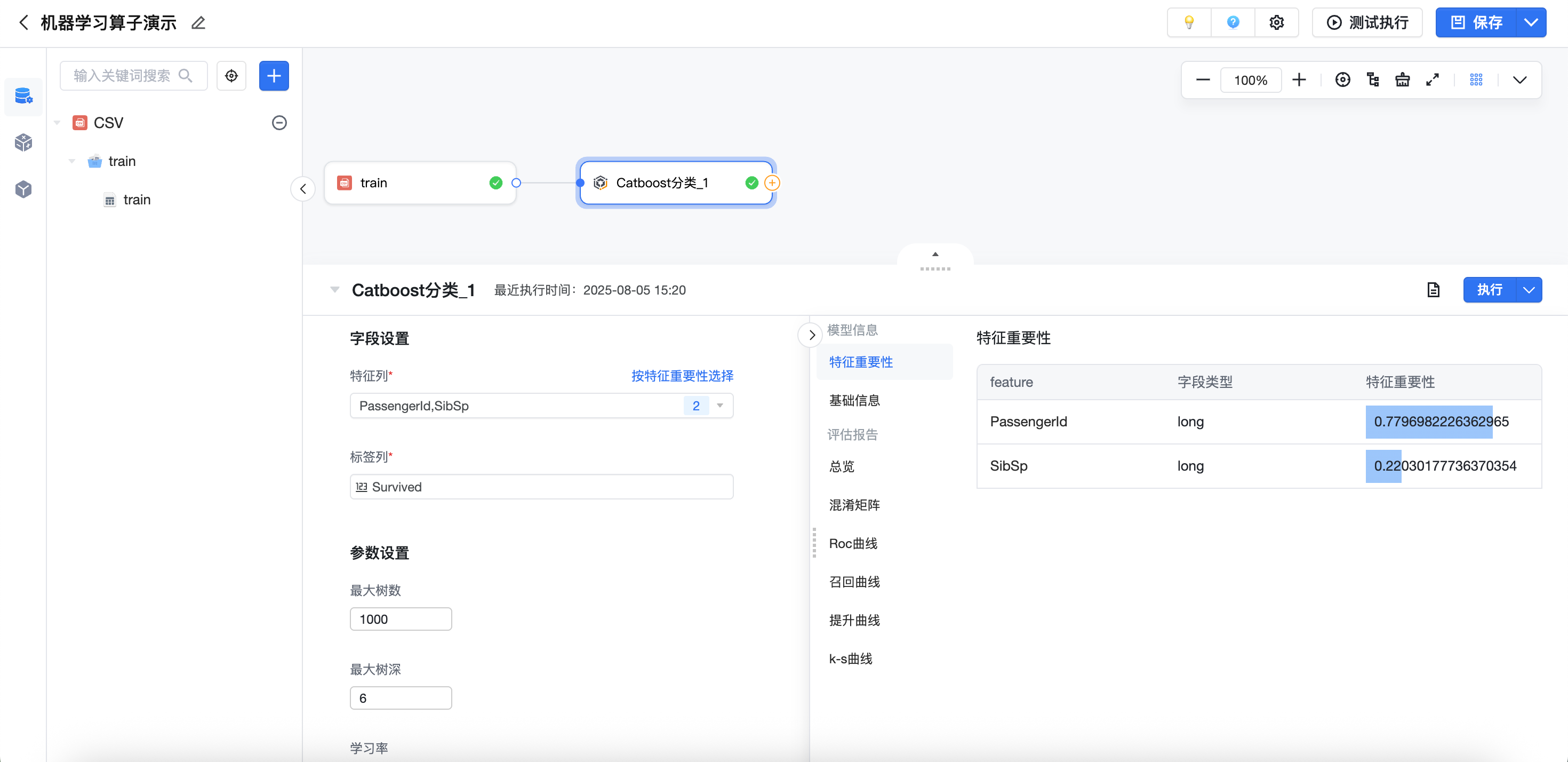Open the help question mark icon
The width and height of the screenshot is (1568, 762).
click(x=1233, y=22)
